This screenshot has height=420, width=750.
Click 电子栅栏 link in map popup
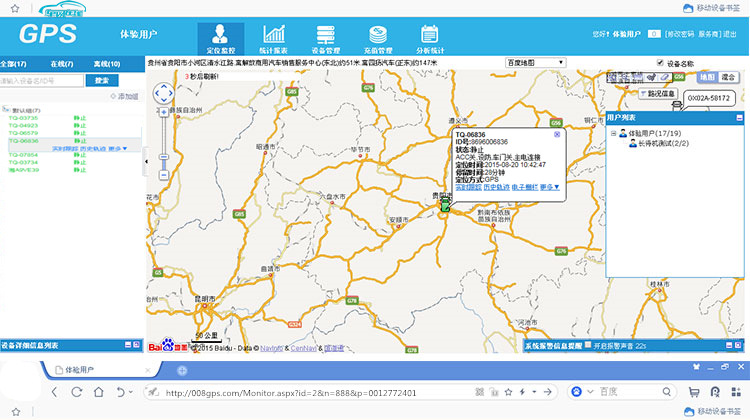pos(525,187)
